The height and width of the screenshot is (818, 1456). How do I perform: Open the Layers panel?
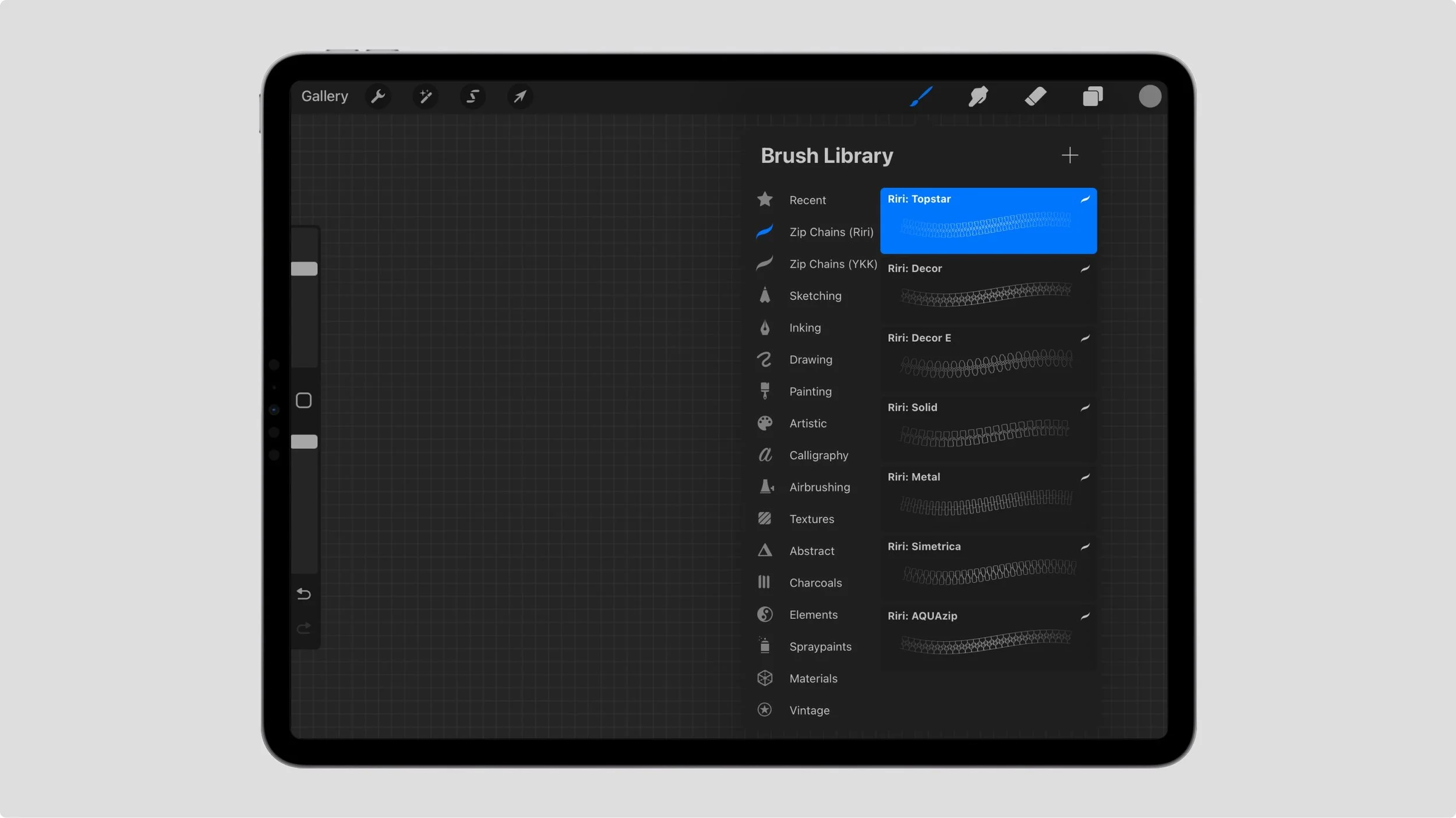[x=1093, y=96]
